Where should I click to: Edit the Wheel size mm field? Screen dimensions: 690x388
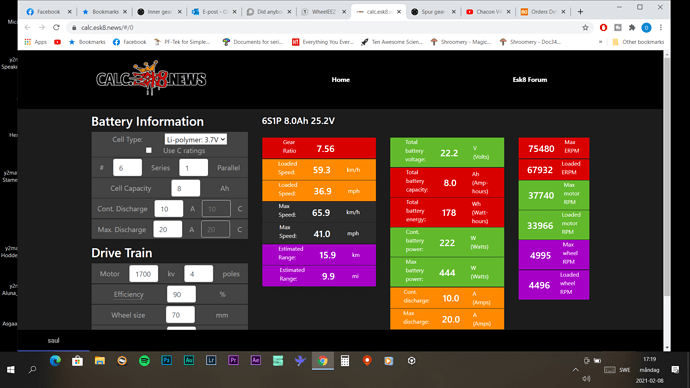[180, 315]
